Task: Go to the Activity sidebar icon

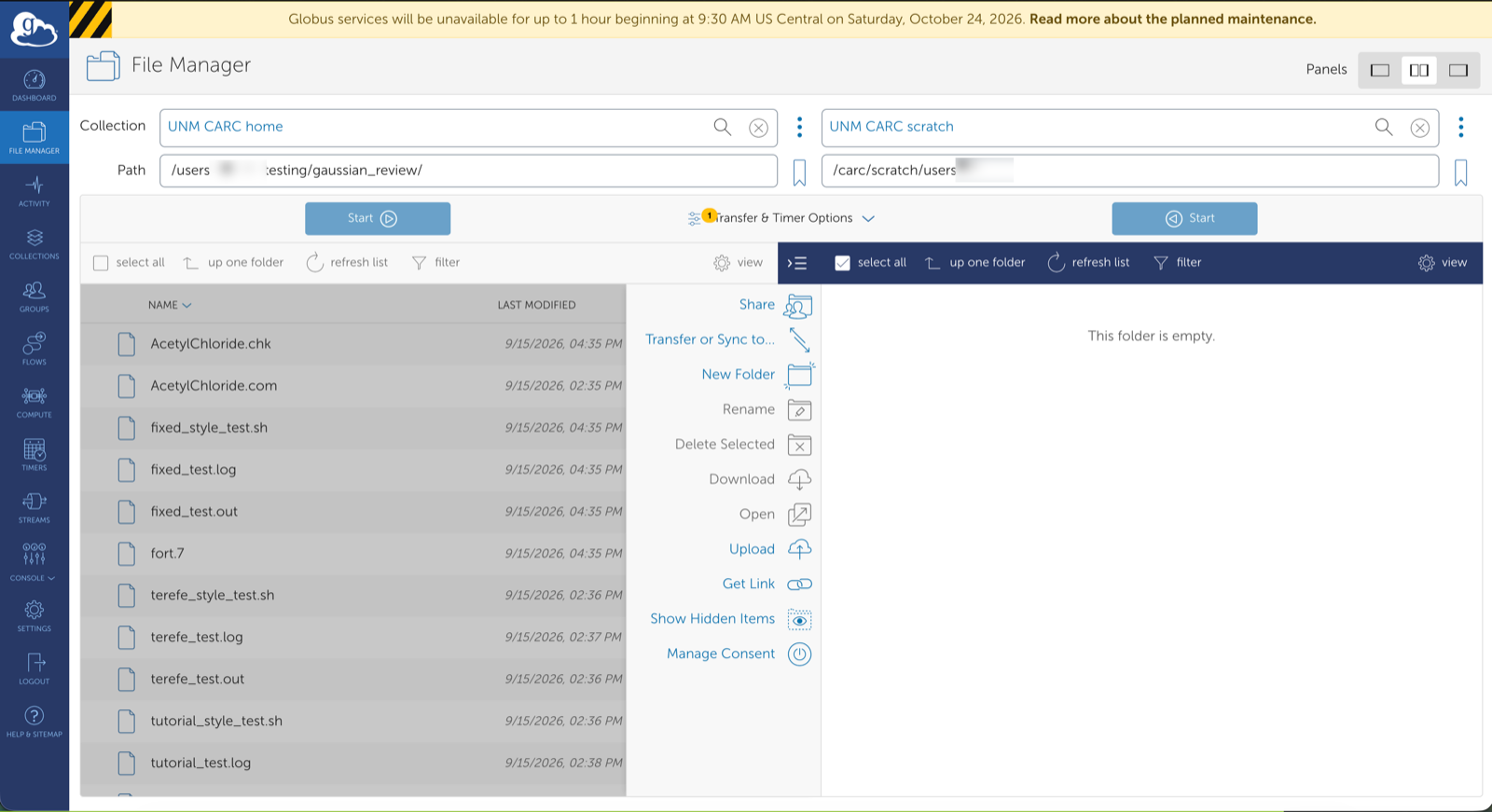Action: coord(35,190)
